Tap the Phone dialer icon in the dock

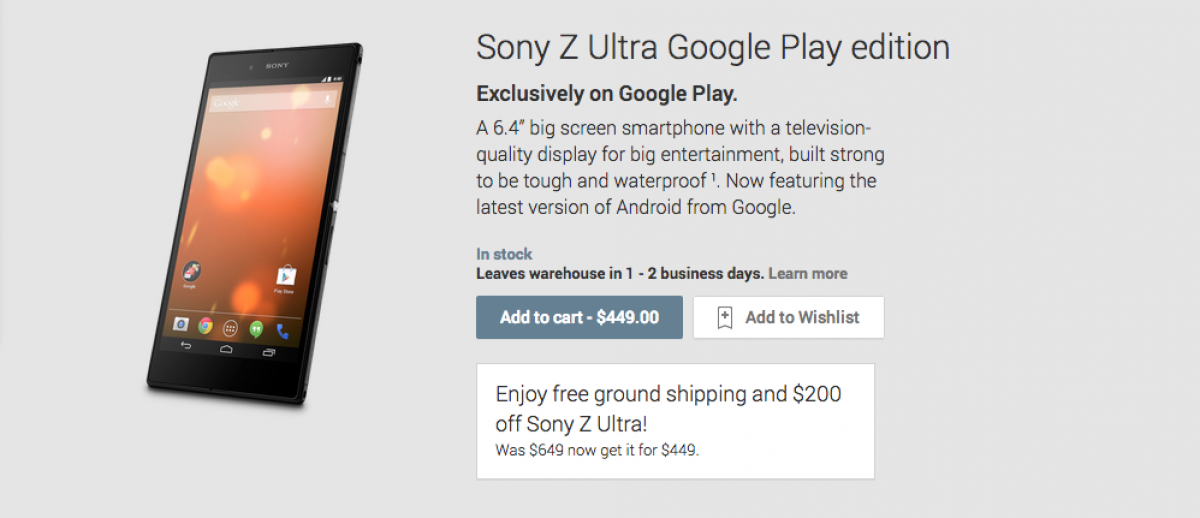[282, 330]
